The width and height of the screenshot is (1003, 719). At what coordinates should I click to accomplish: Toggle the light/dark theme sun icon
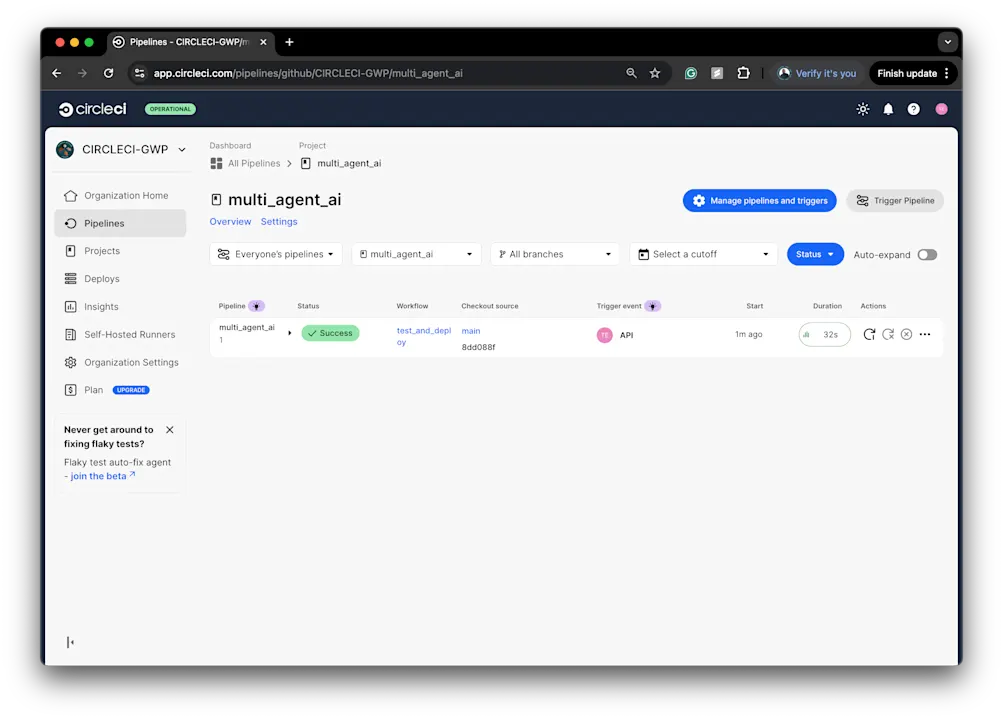[x=862, y=109]
